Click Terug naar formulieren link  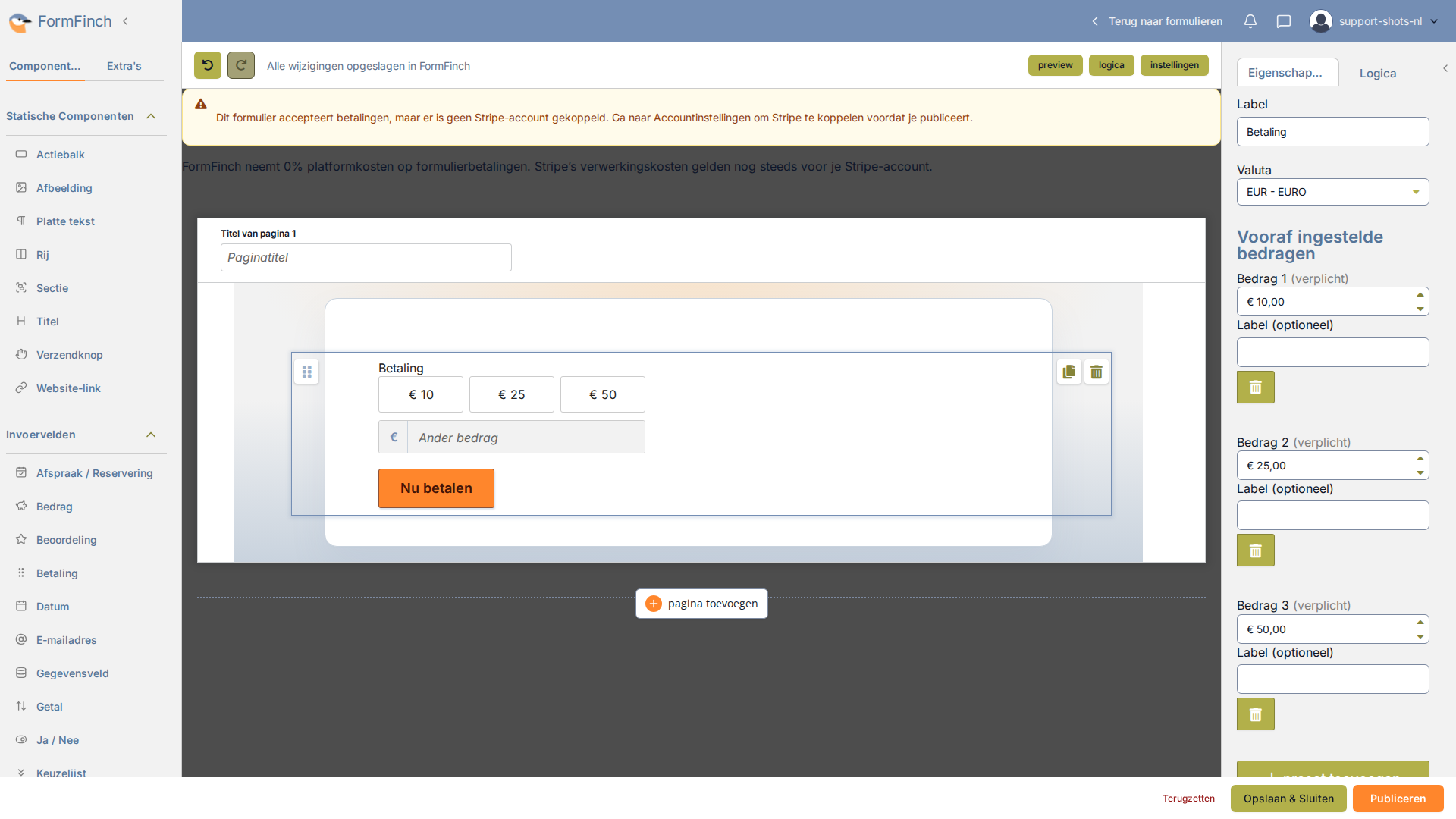[1157, 21]
